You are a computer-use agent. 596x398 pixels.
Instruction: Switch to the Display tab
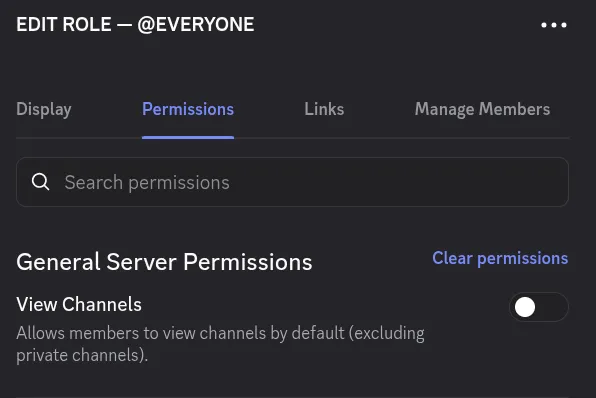[x=44, y=109]
